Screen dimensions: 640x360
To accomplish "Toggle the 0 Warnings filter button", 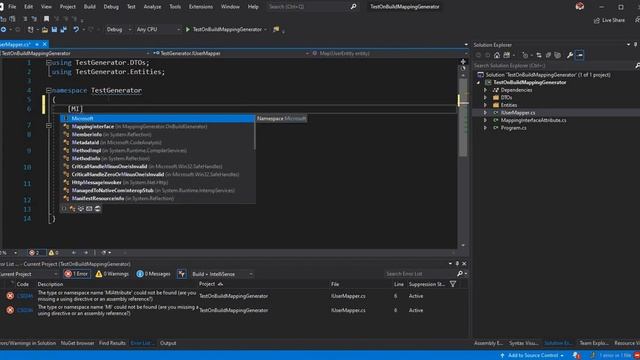I will (112, 274).
